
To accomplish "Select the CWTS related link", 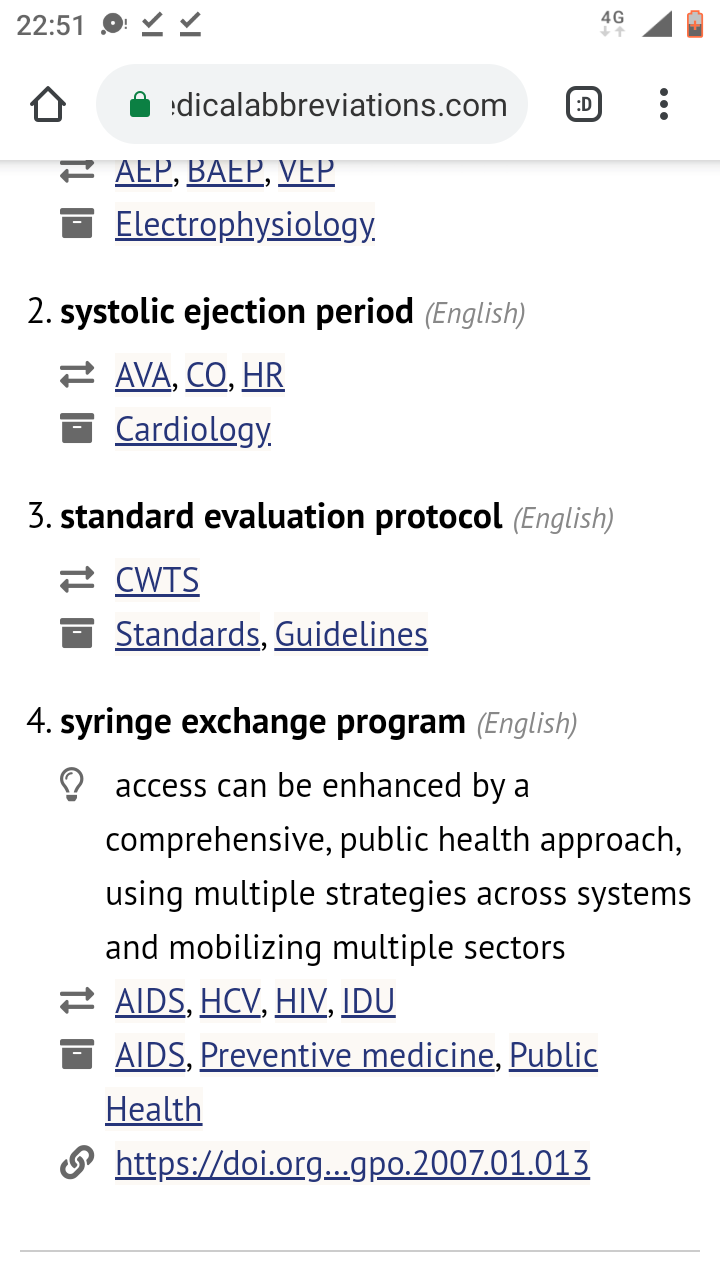I will point(157,580).
